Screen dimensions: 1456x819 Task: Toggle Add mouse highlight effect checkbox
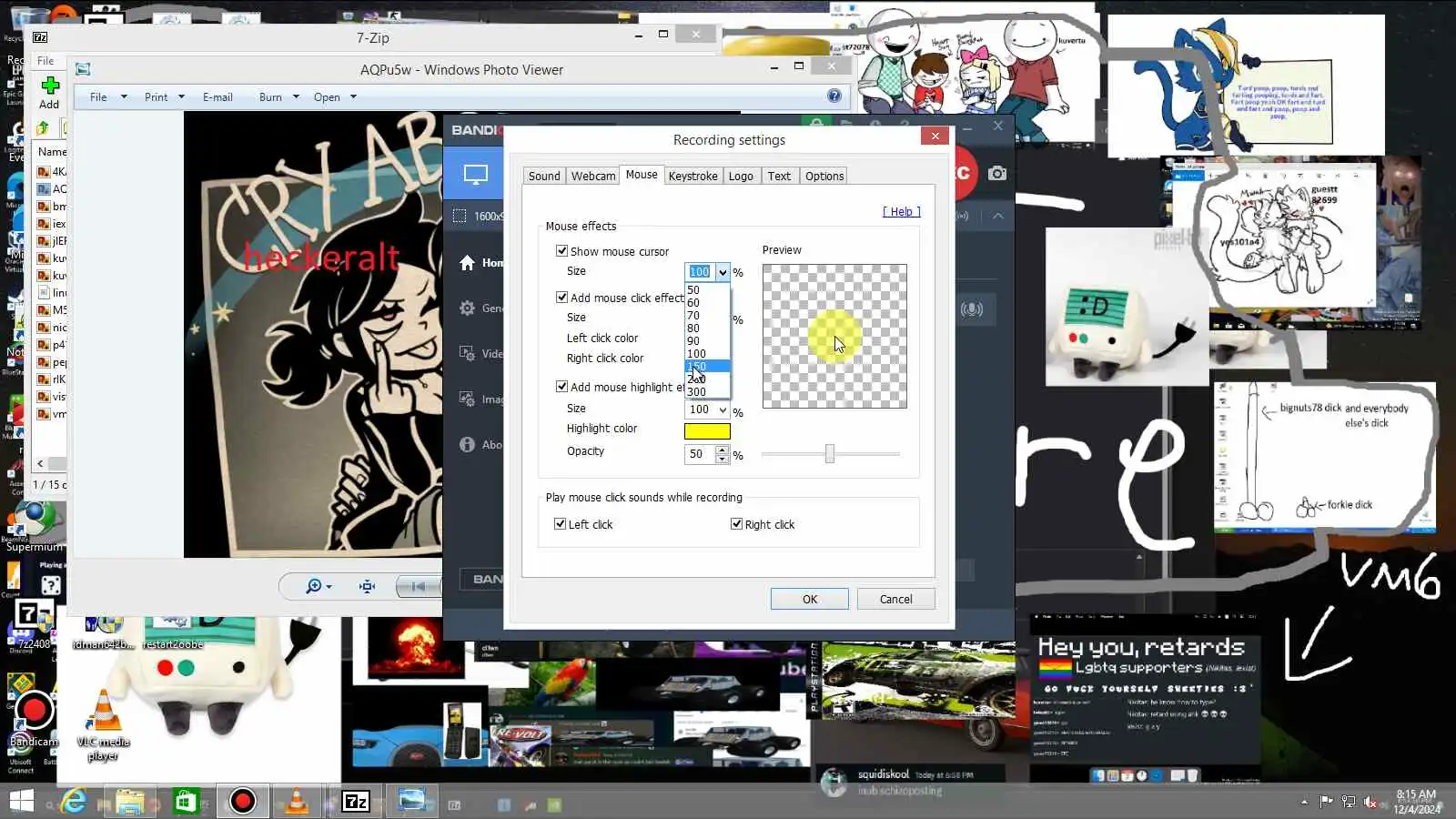point(561,387)
